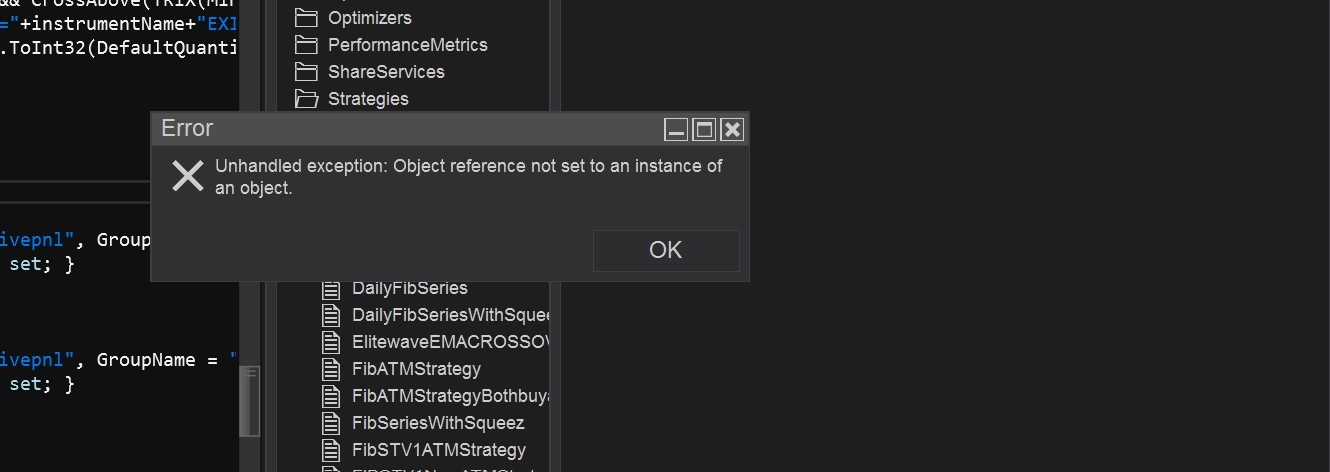Click the white X error icon in dialog
The width and height of the screenshot is (1330, 472).
coord(188,176)
